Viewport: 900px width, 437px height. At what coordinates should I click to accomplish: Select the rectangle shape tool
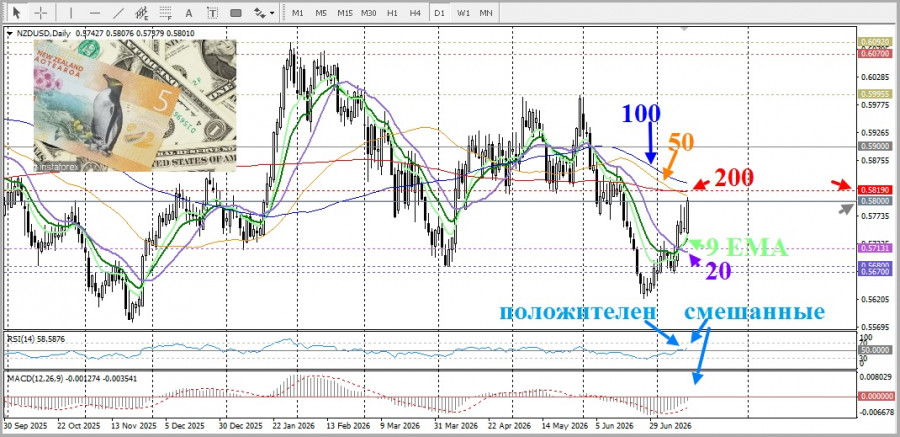click(235, 12)
